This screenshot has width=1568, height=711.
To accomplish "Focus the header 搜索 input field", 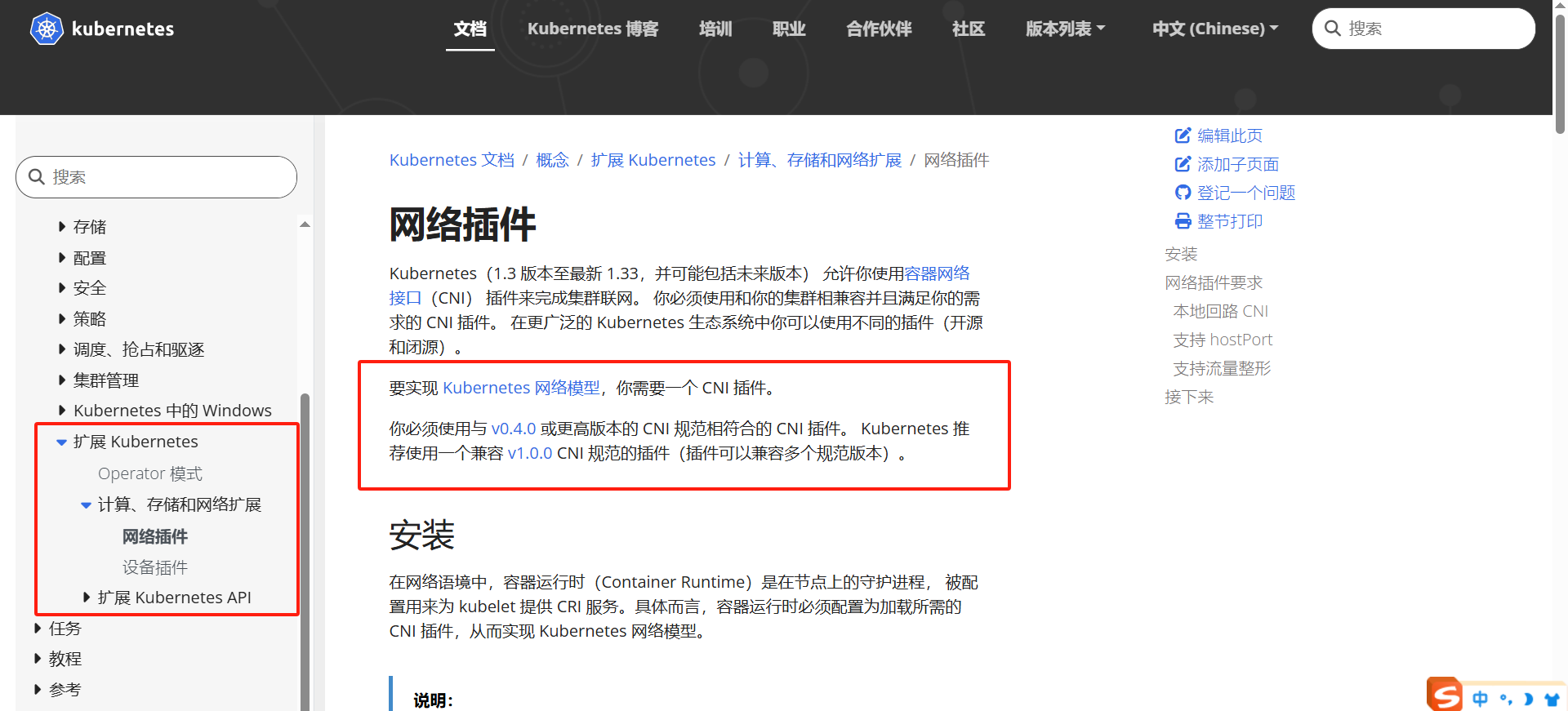I will pos(1423,29).
